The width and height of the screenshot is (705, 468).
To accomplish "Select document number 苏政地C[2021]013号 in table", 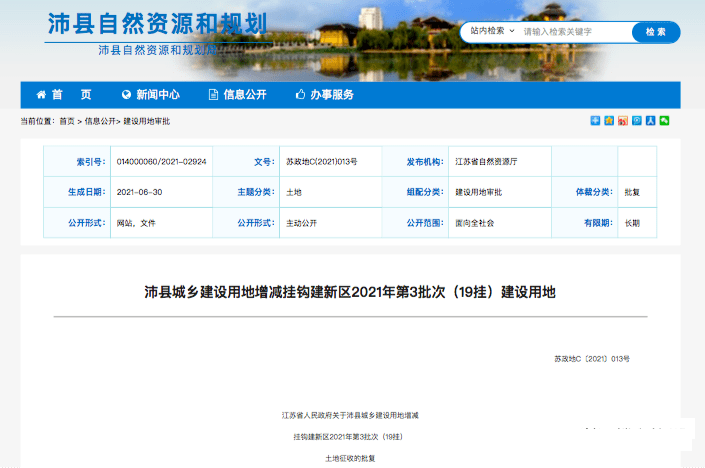I will (x=322, y=161).
